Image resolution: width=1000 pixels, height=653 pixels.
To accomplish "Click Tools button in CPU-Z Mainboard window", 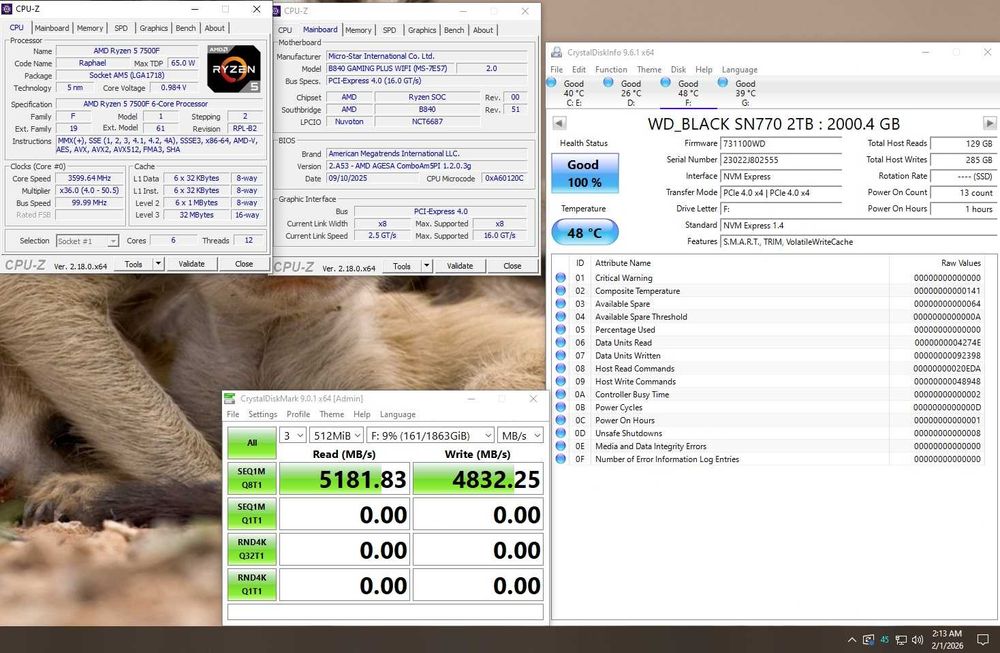I will coord(402,266).
